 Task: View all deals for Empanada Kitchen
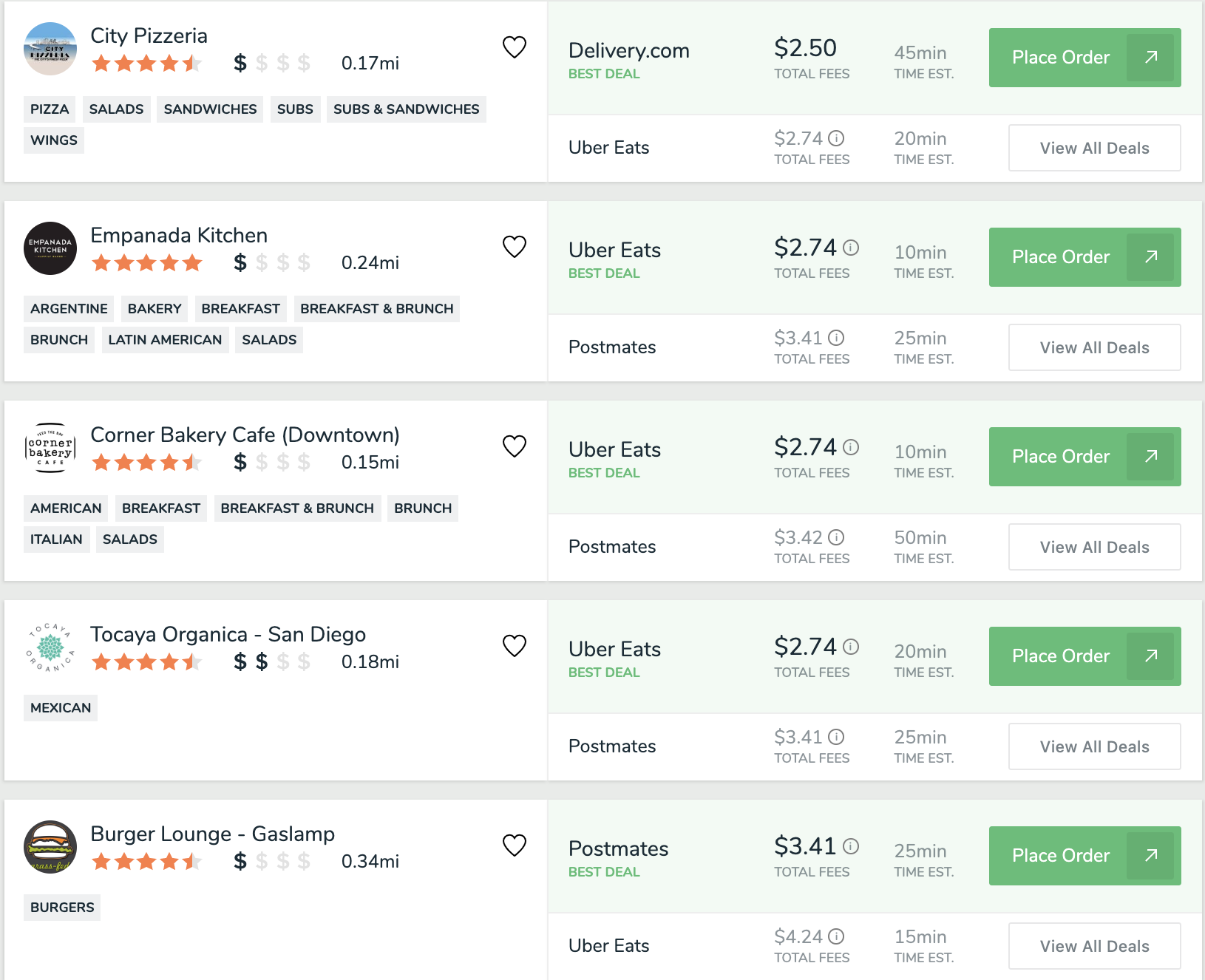coord(1094,347)
